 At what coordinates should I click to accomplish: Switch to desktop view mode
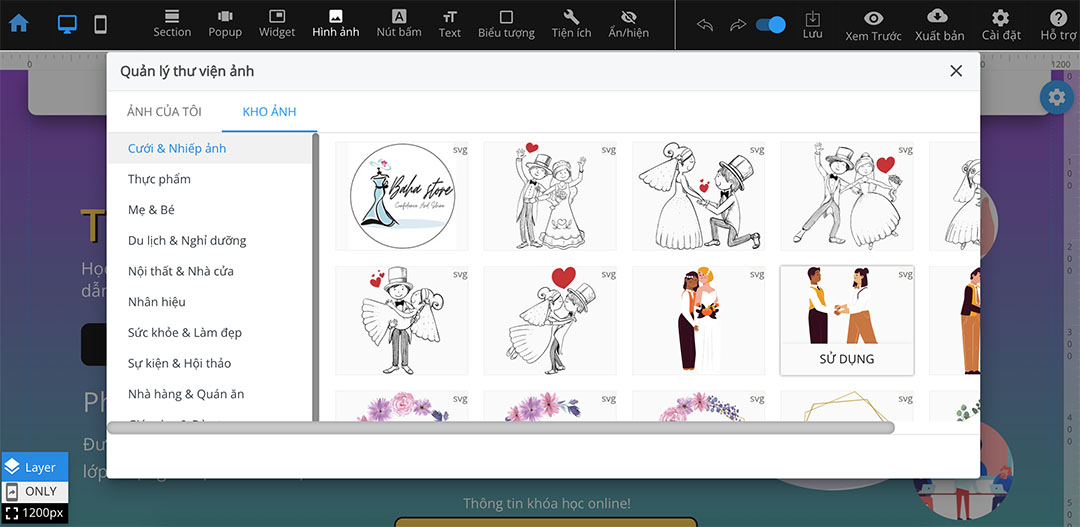tap(67, 24)
